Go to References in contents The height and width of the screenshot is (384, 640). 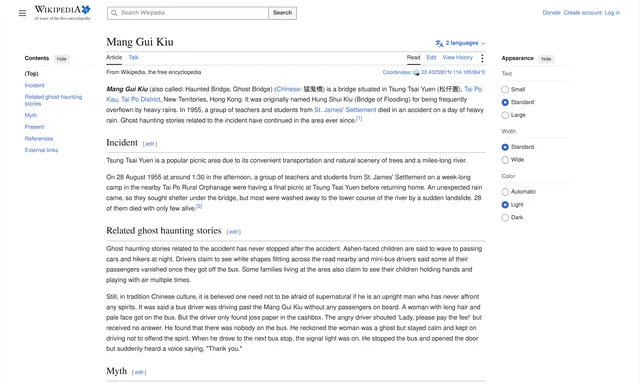(x=39, y=139)
